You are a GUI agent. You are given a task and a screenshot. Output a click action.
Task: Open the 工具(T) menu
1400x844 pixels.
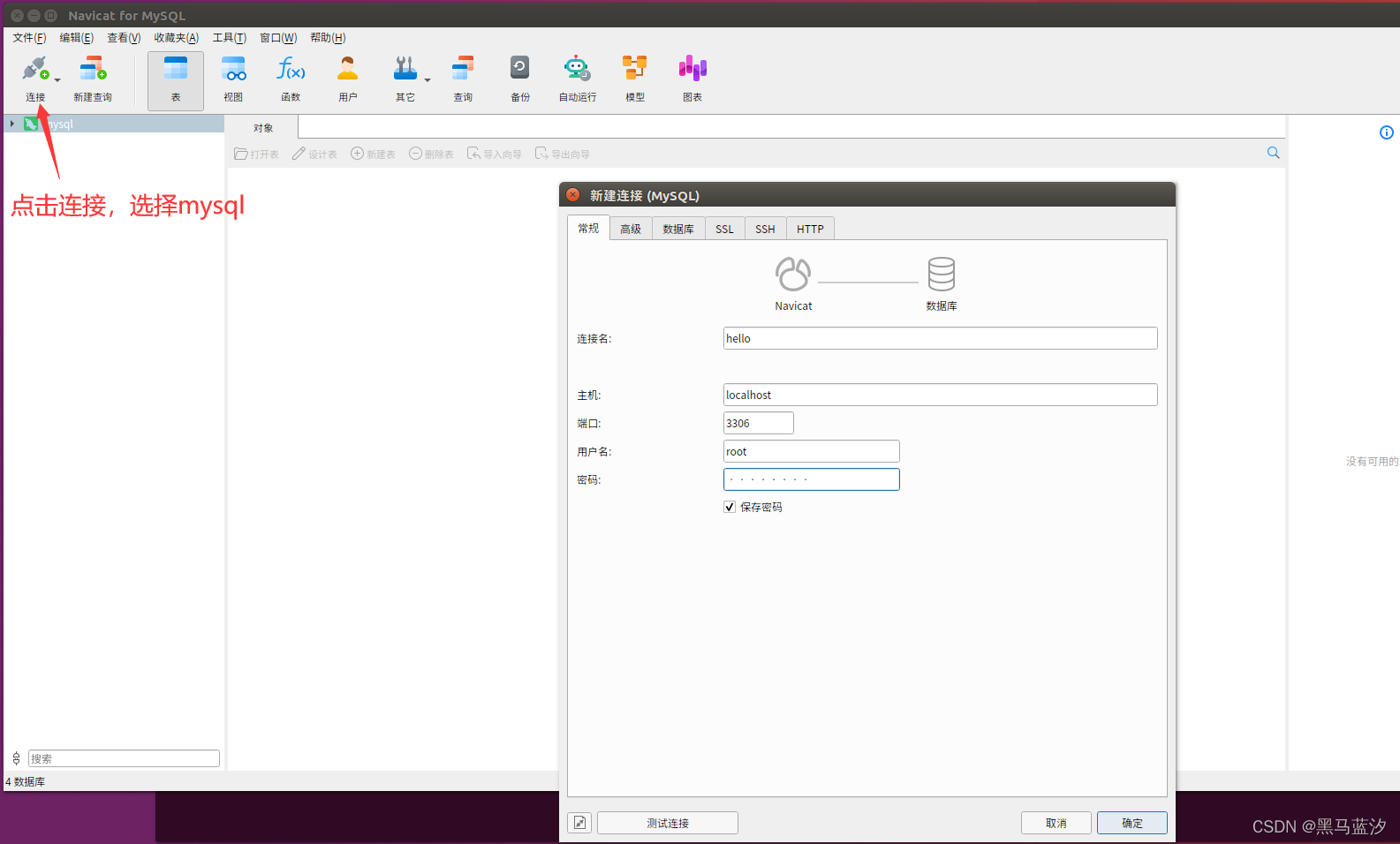(x=229, y=38)
